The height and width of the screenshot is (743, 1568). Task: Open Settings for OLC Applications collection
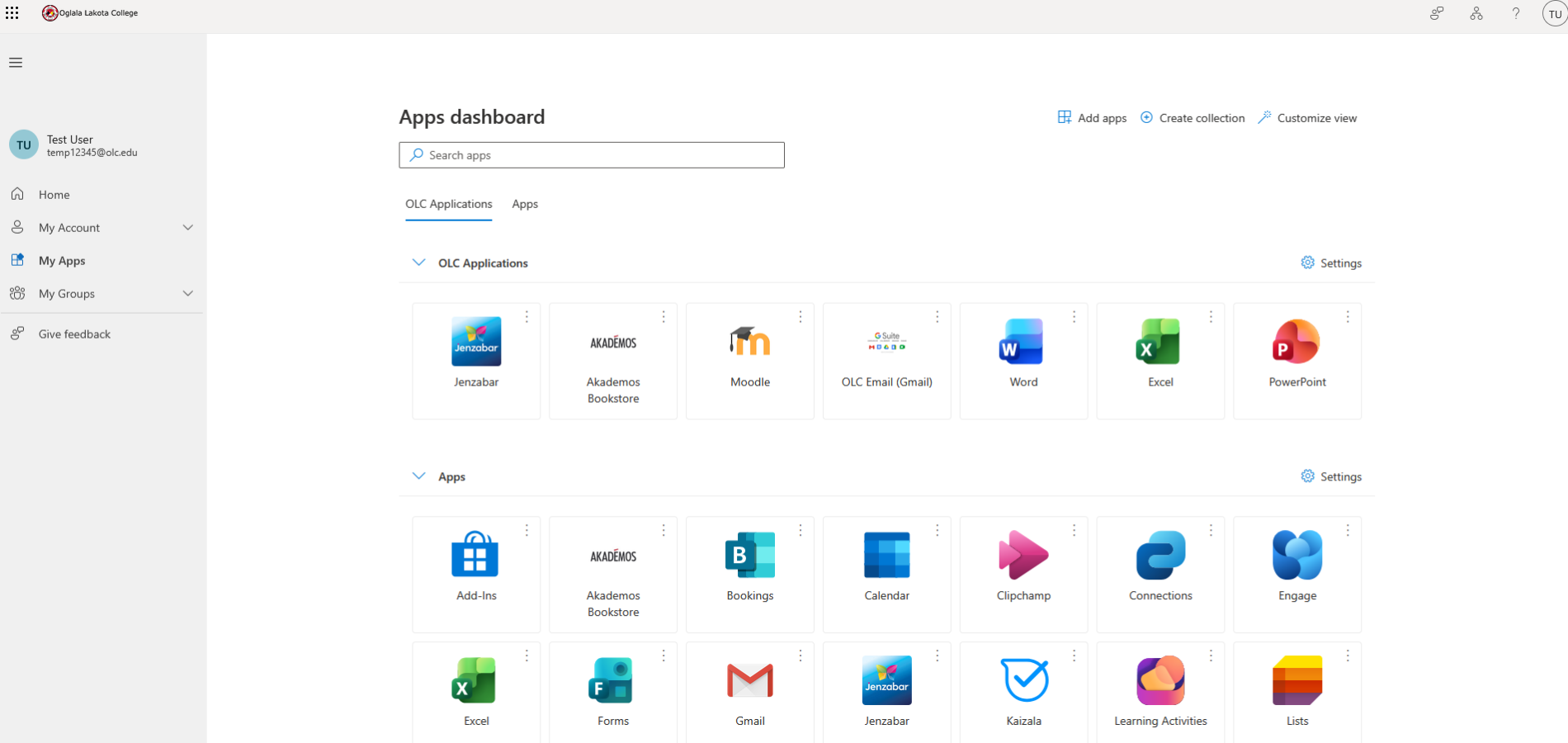(x=1331, y=263)
